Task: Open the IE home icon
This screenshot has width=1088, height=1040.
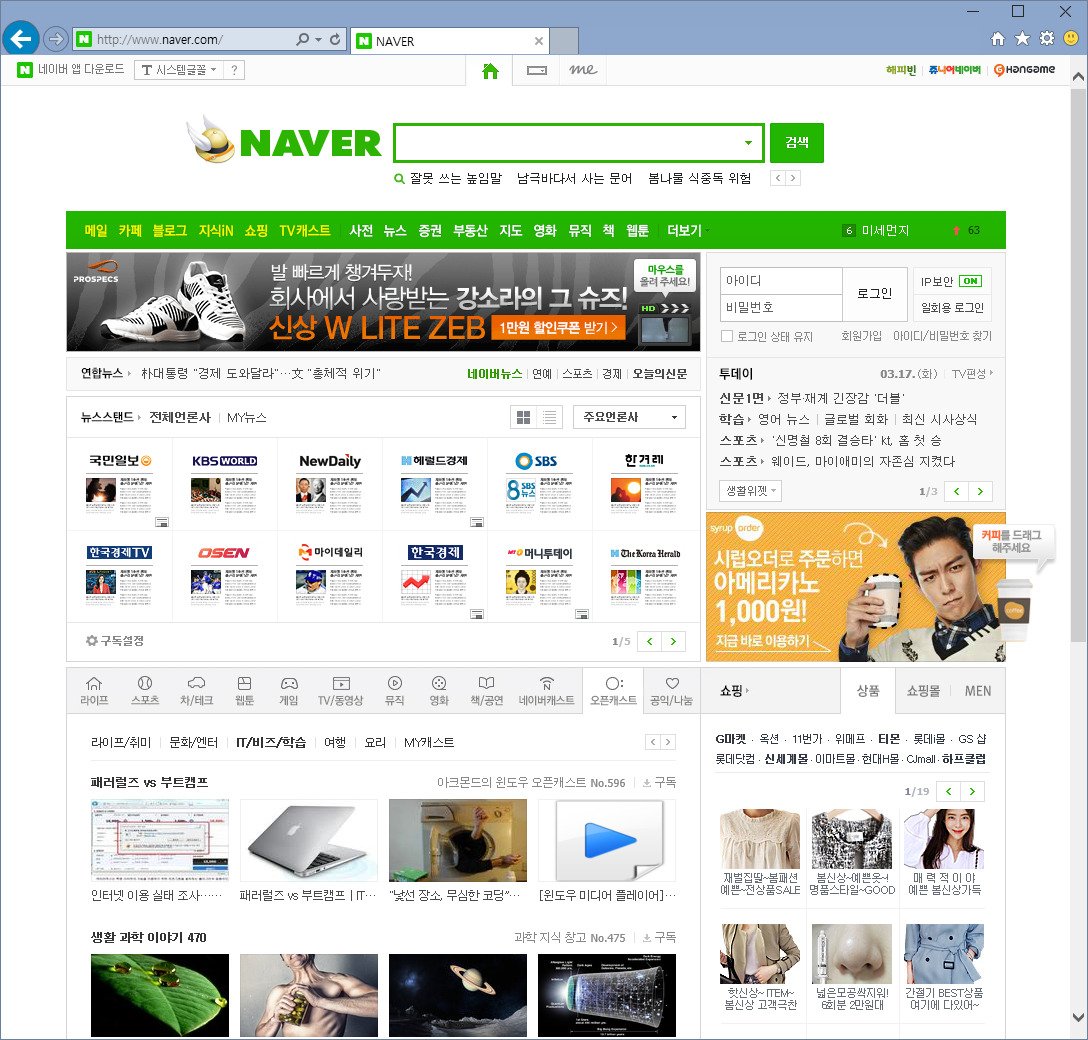Action: click(x=998, y=39)
